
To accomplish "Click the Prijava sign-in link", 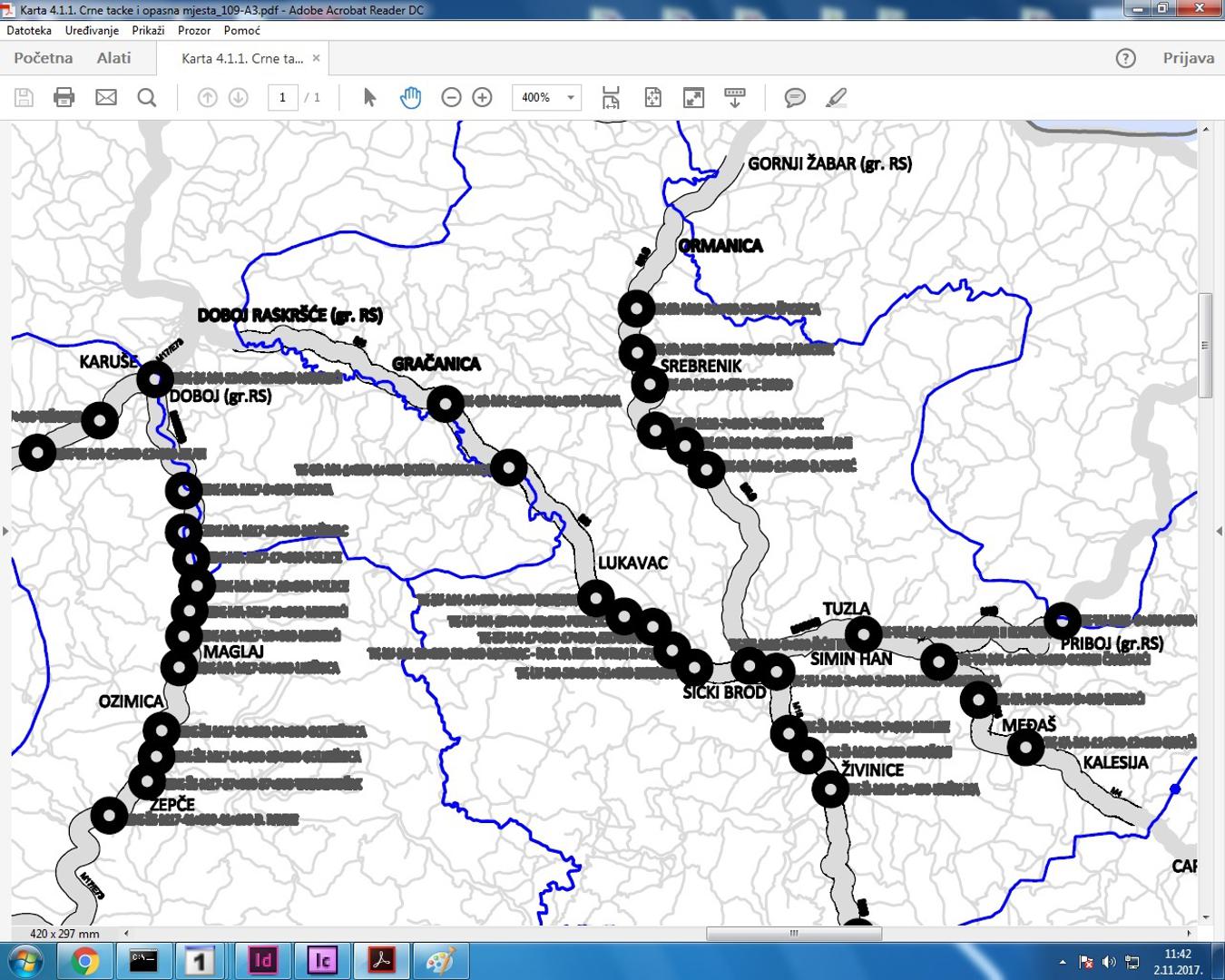I will (x=1188, y=58).
